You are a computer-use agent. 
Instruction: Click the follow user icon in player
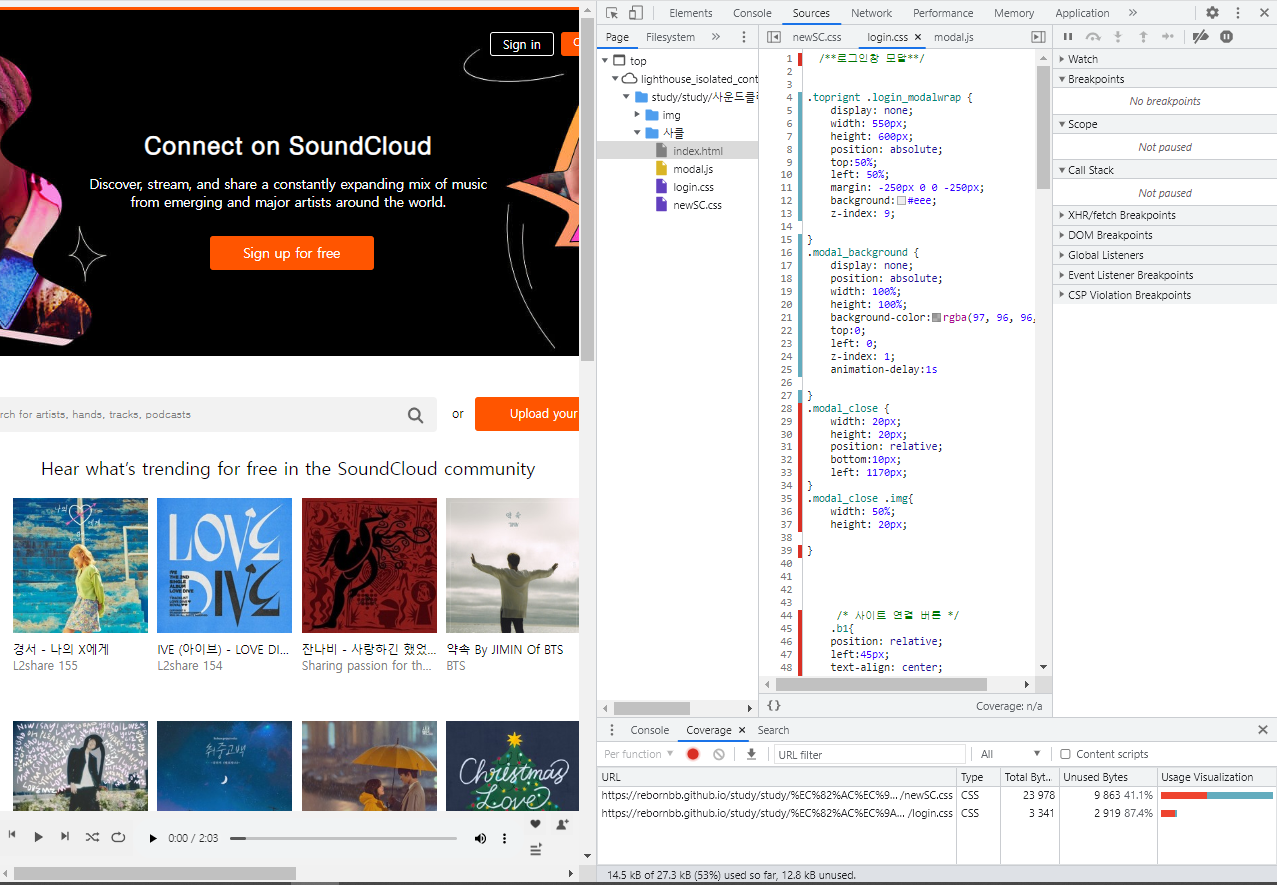(563, 824)
